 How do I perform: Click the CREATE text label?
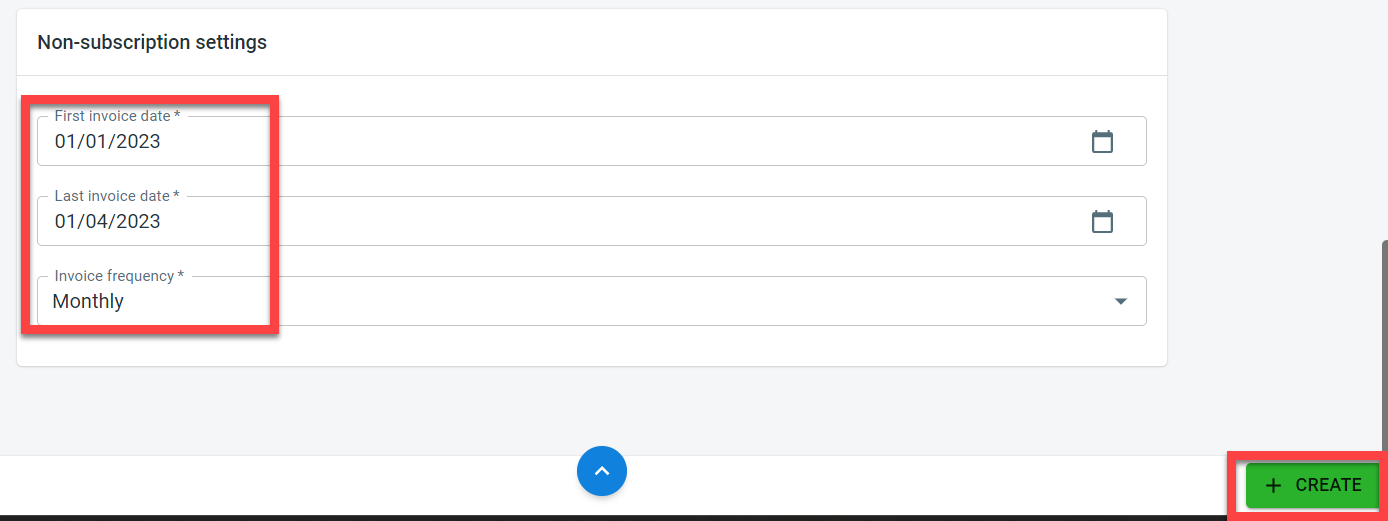pos(1328,486)
